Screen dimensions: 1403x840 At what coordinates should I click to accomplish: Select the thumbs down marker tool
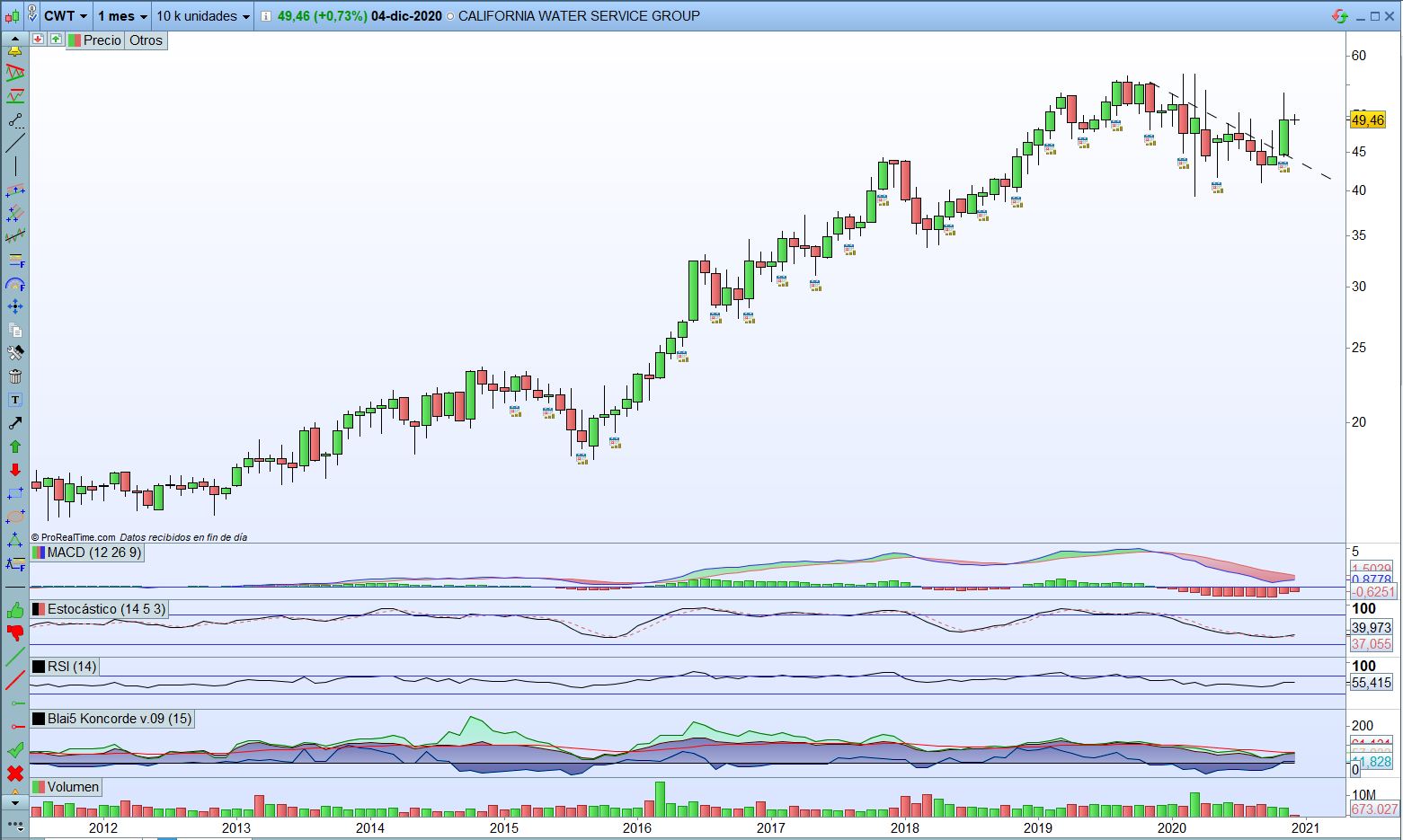[x=14, y=633]
